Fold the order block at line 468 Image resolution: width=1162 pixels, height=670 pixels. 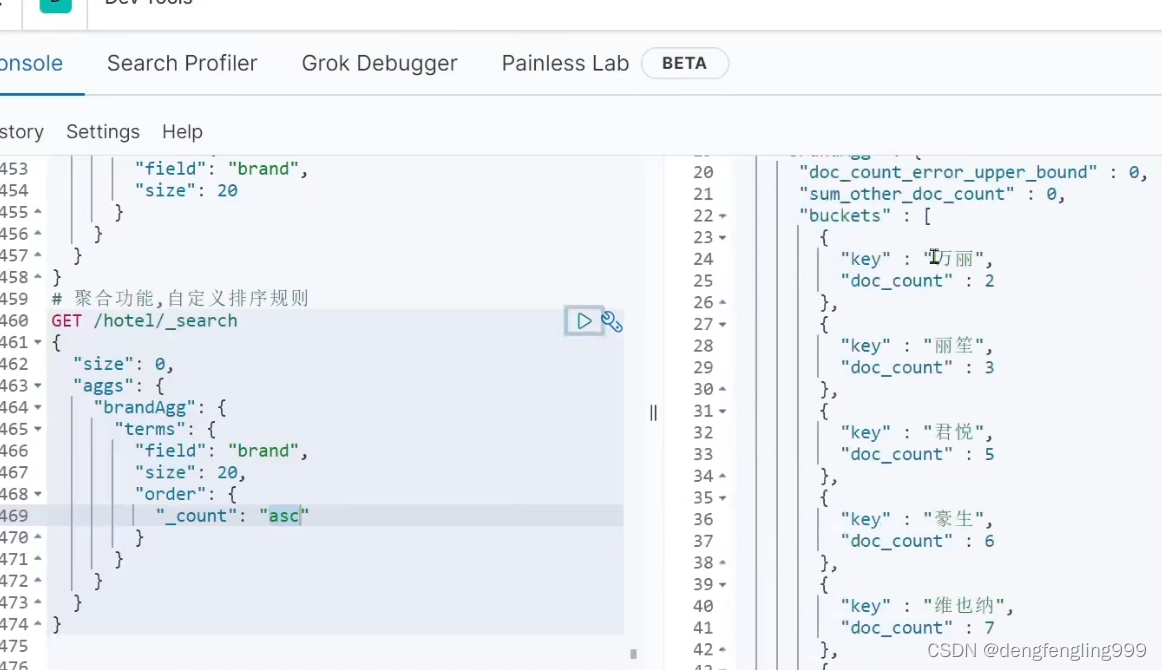click(38, 495)
